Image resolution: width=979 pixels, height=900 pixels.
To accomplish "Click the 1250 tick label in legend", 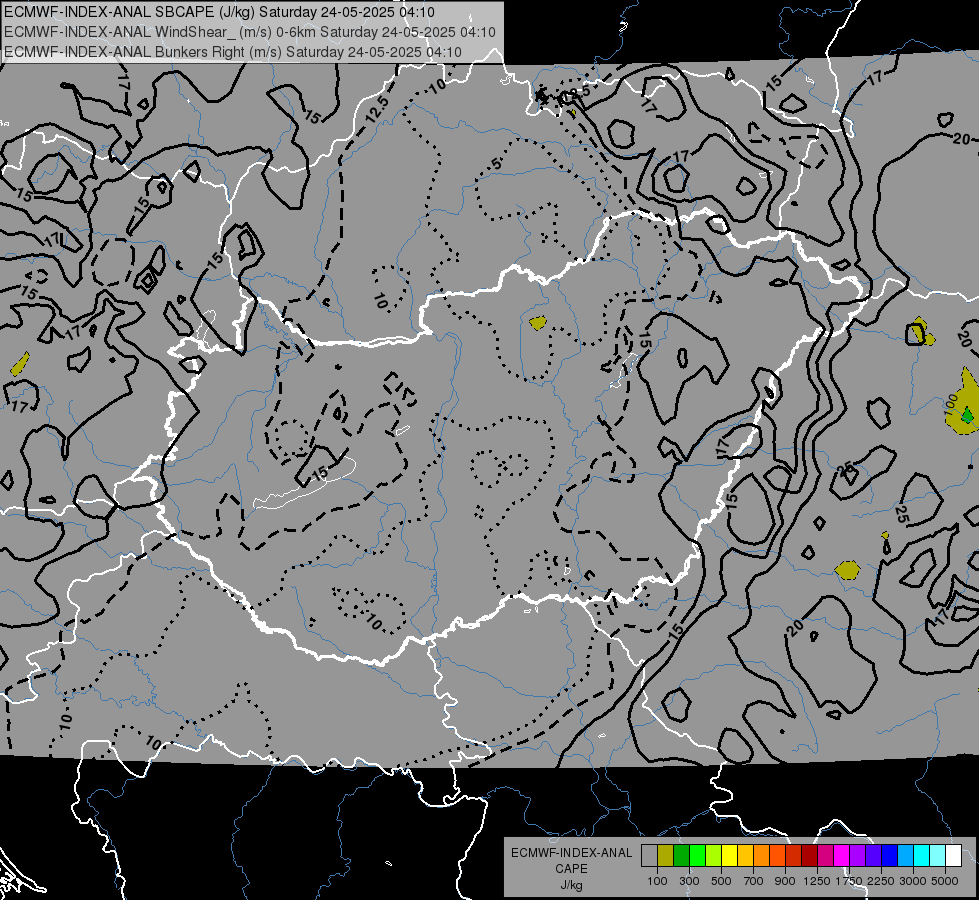I will (x=817, y=881).
